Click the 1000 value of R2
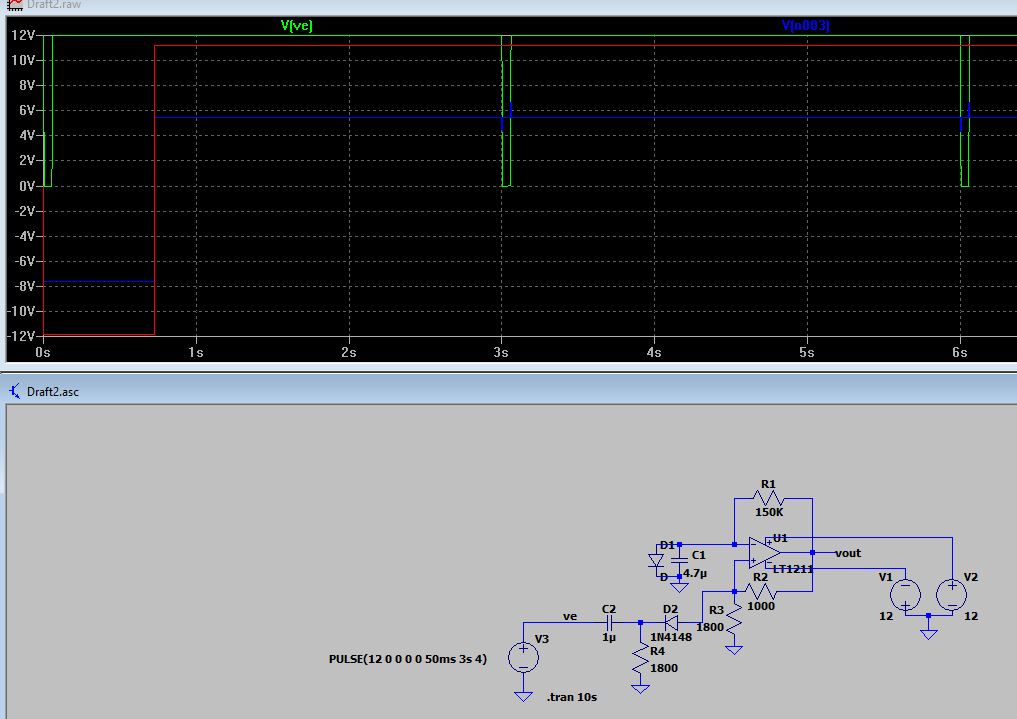 point(761,606)
